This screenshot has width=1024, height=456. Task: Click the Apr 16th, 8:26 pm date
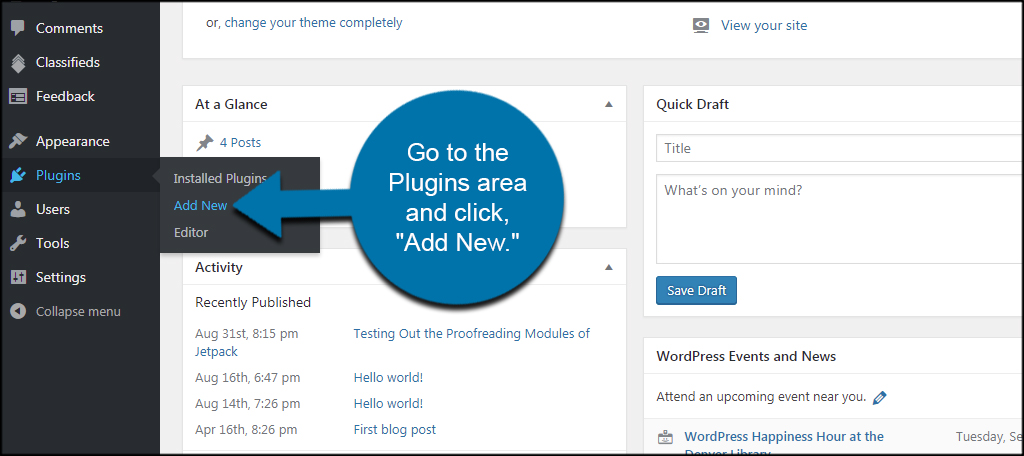tap(246, 430)
